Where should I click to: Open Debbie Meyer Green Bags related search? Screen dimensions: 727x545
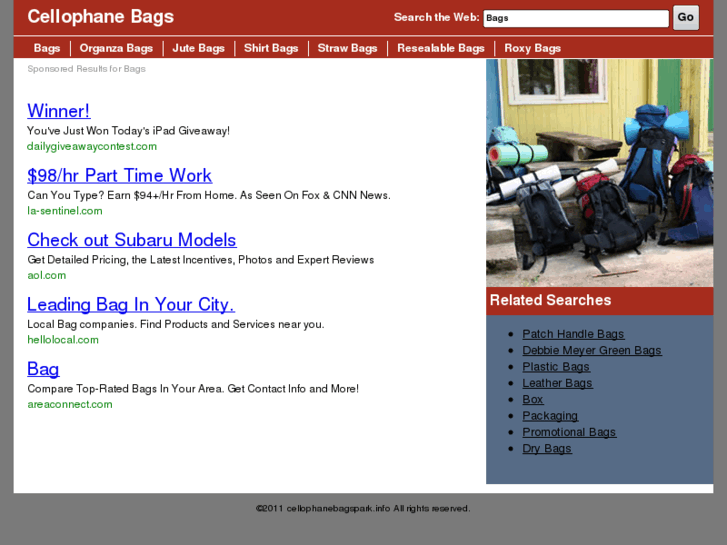pos(592,350)
